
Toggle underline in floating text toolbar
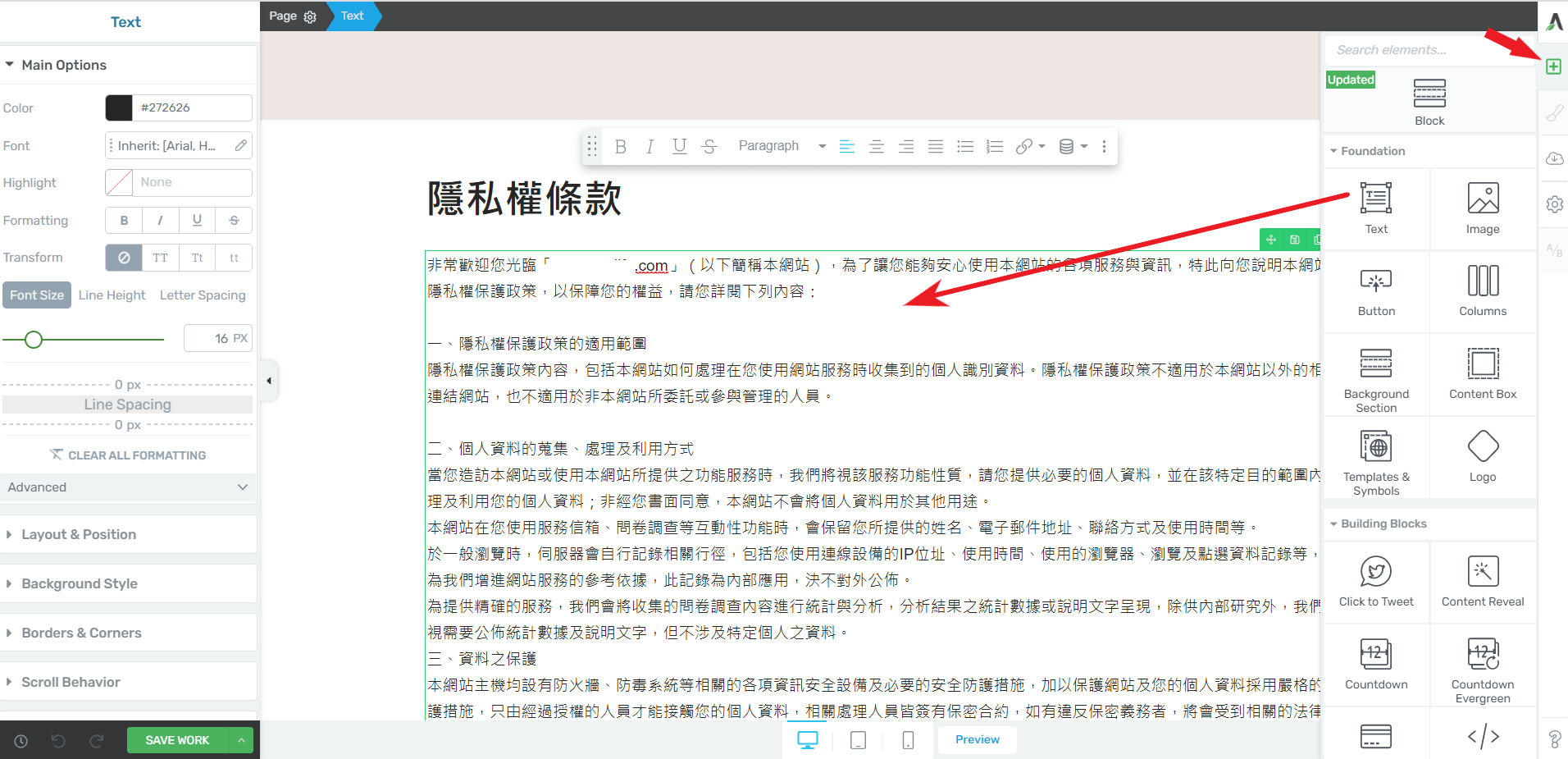point(679,147)
